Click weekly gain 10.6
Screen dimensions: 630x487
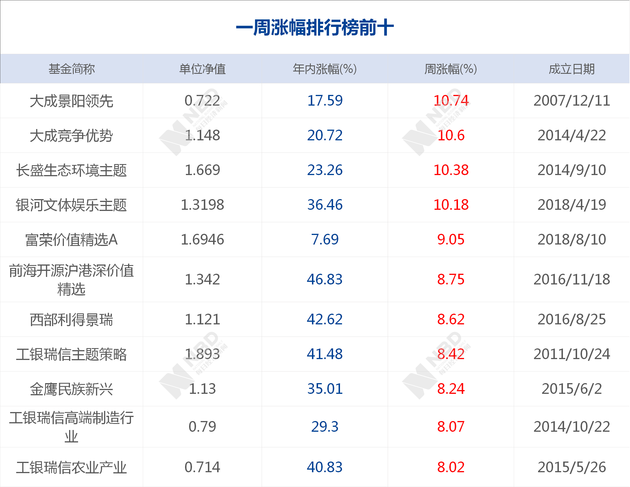click(451, 135)
